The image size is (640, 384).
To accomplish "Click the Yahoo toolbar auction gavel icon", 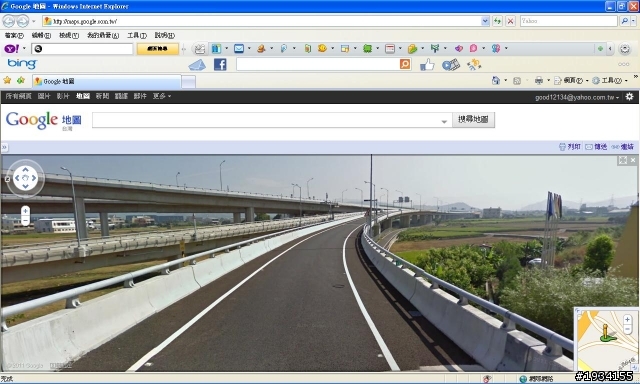I will [261, 49].
